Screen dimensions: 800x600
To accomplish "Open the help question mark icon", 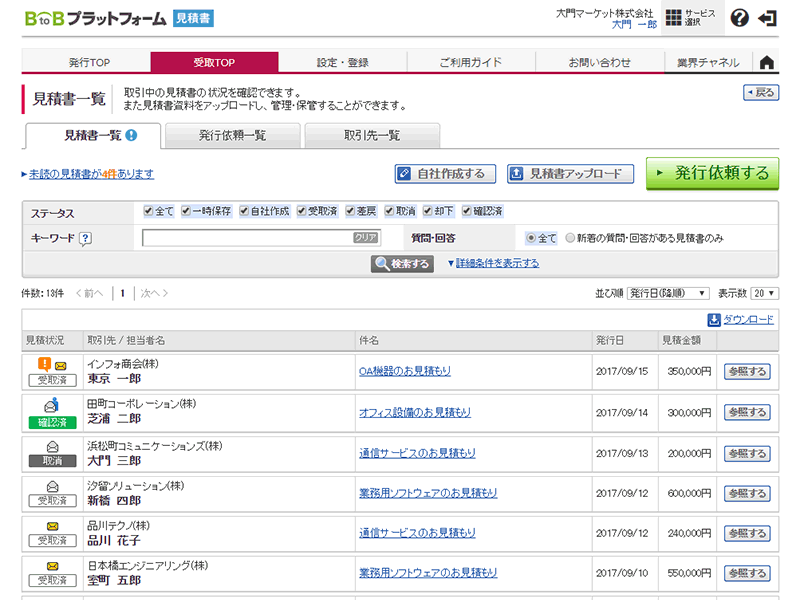I will [x=739, y=18].
